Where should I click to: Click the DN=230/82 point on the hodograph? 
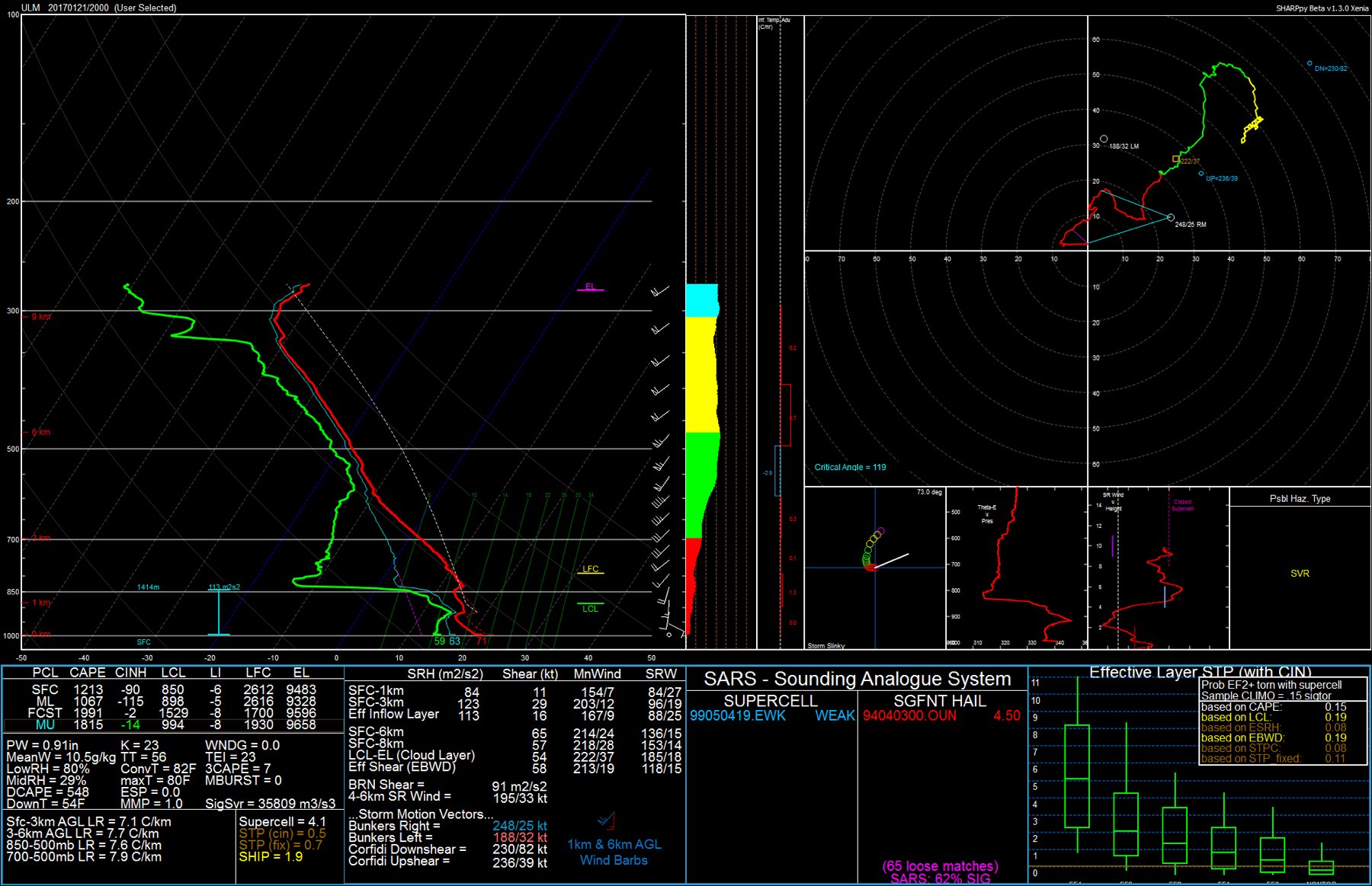(x=1309, y=63)
